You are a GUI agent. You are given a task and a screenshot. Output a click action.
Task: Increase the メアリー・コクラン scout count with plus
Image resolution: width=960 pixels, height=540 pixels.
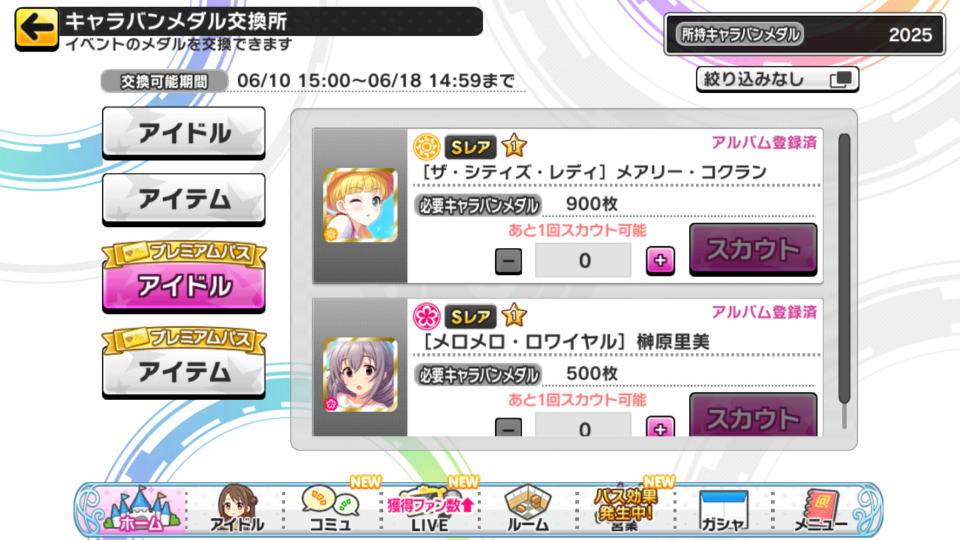click(x=660, y=261)
